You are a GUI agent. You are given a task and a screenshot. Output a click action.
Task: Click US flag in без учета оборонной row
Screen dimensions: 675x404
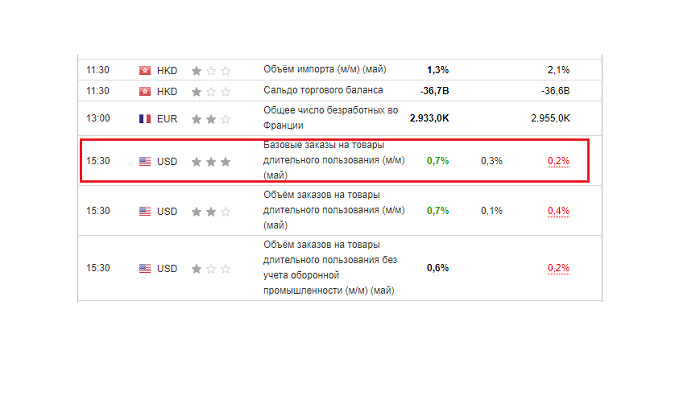click(145, 268)
